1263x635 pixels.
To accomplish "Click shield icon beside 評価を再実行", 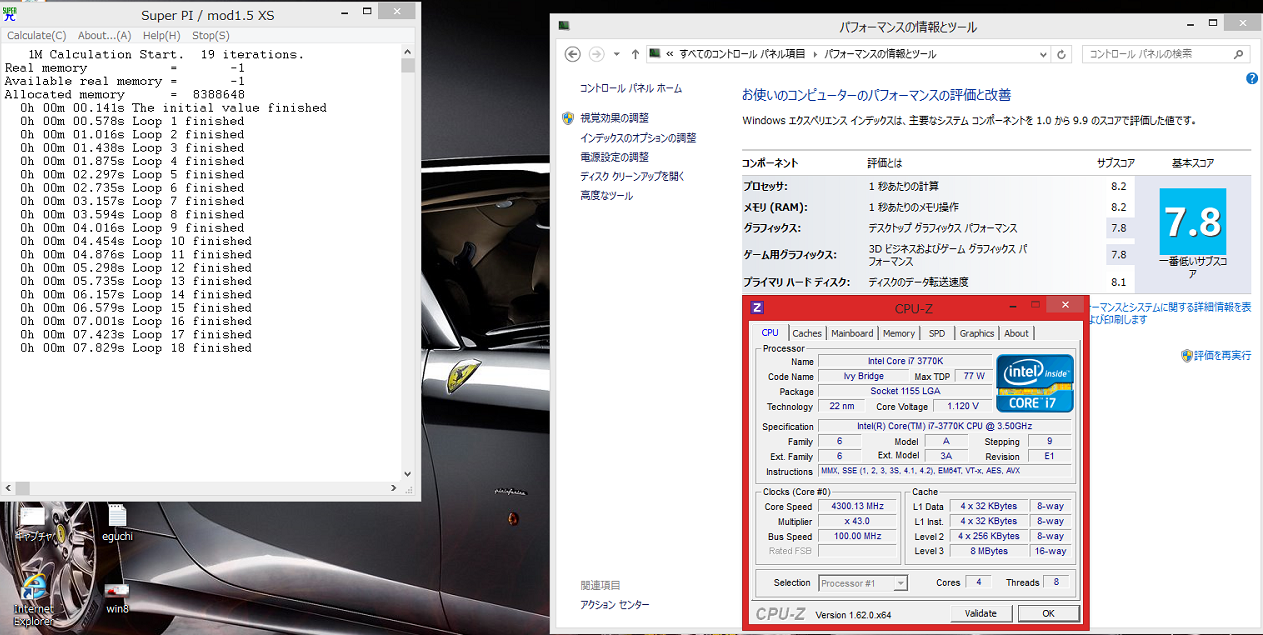I will [1186, 355].
